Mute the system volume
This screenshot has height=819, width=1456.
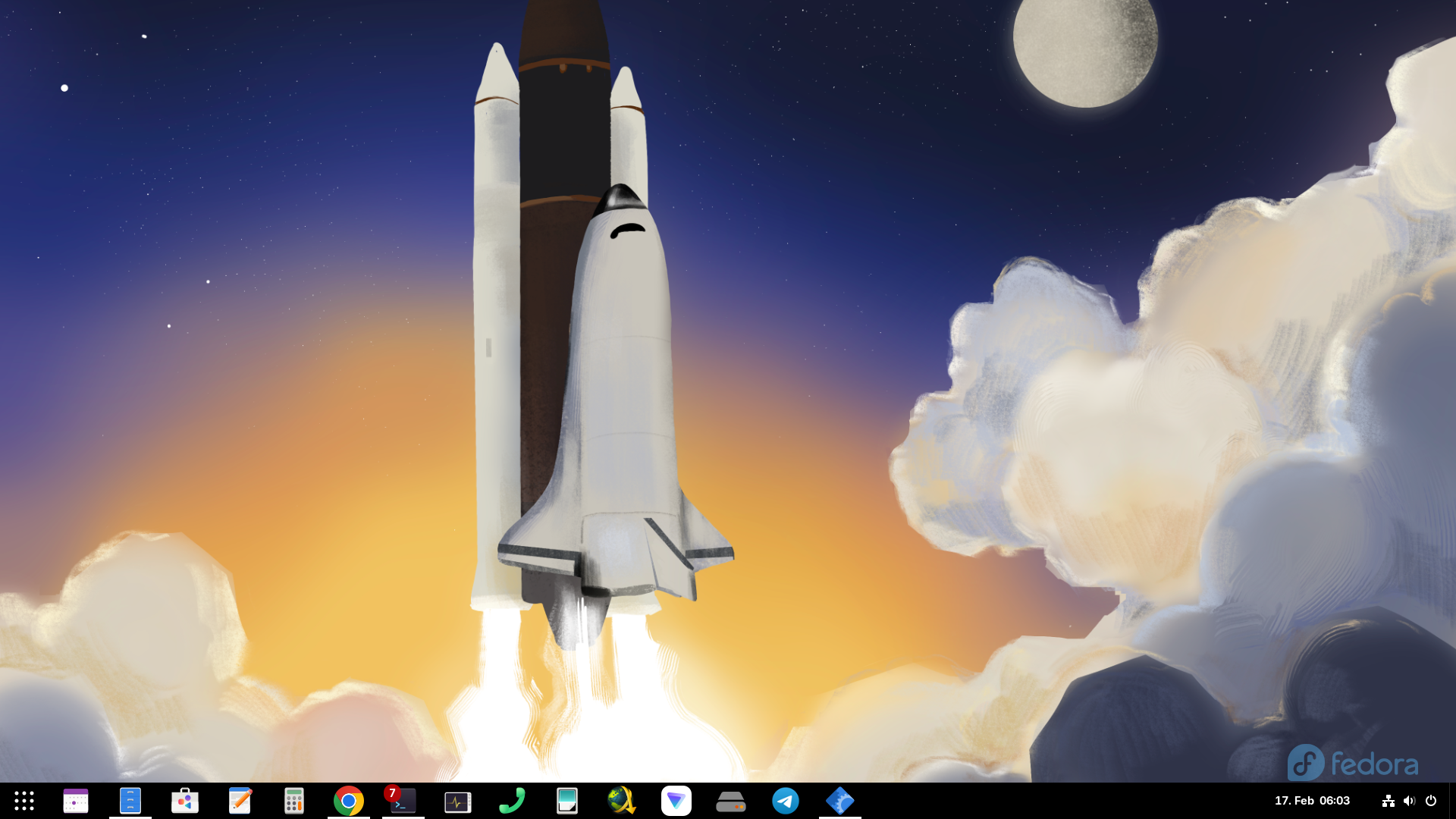1410,801
